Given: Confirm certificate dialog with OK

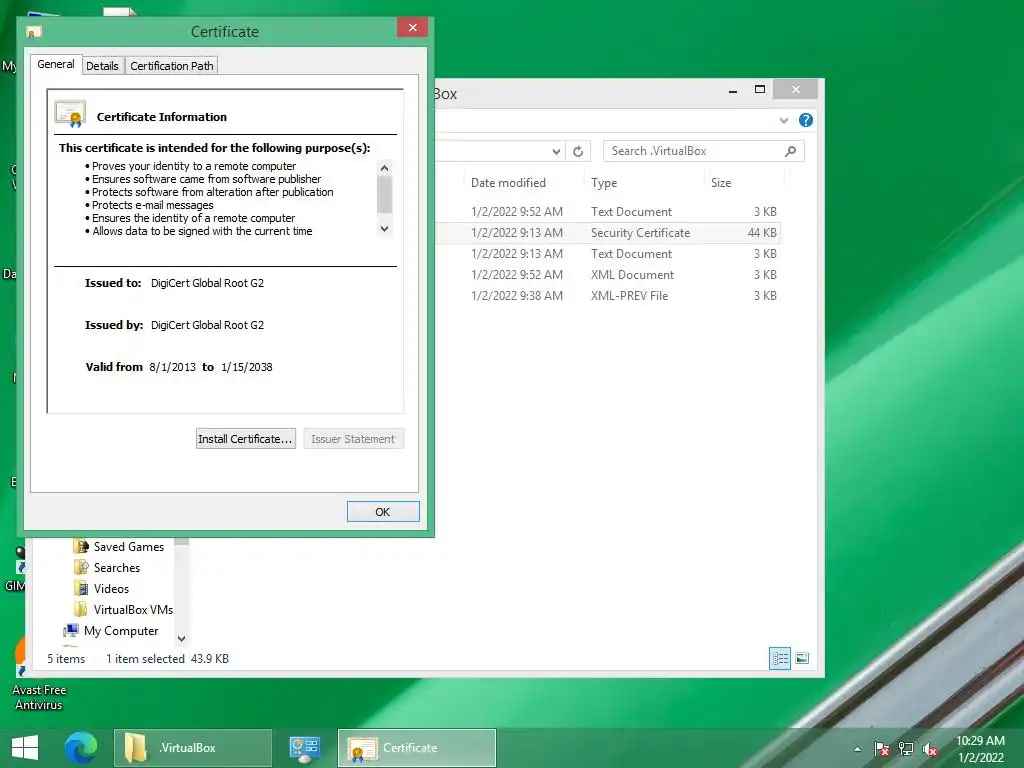Looking at the screenshot, I should pos(383,512).
